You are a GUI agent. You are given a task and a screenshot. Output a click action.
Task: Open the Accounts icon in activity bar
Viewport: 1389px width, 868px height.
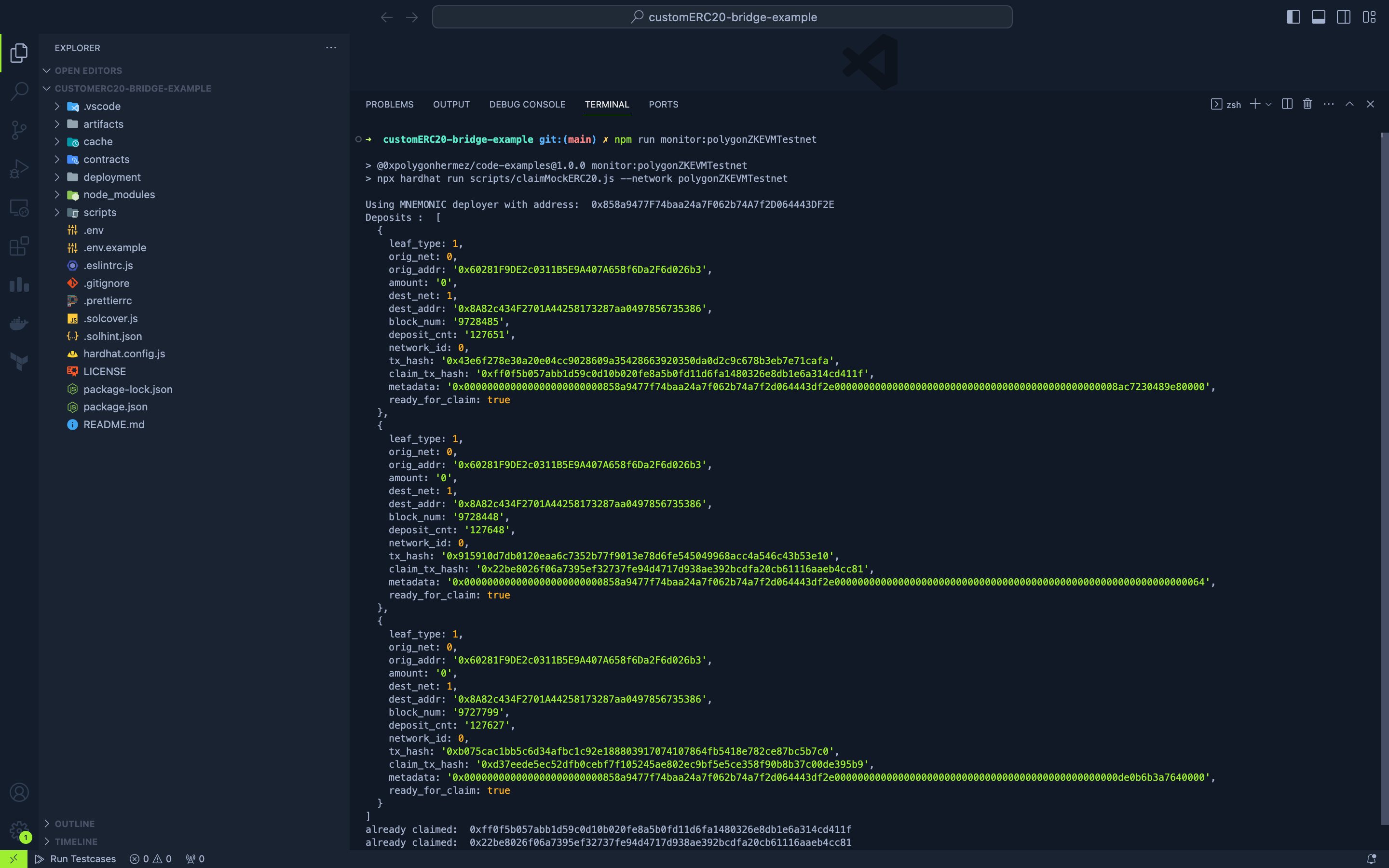tap(19, 792)
